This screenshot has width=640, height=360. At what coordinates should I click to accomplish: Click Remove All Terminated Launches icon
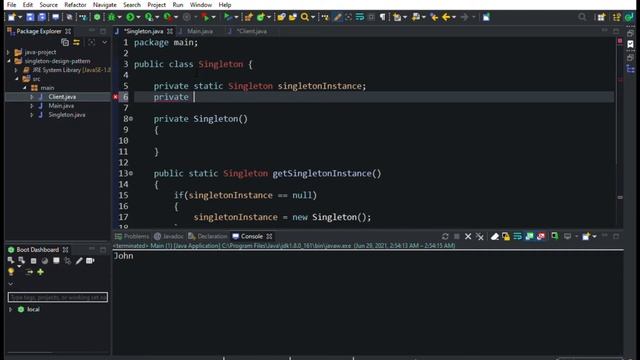[x=480, y=236]
